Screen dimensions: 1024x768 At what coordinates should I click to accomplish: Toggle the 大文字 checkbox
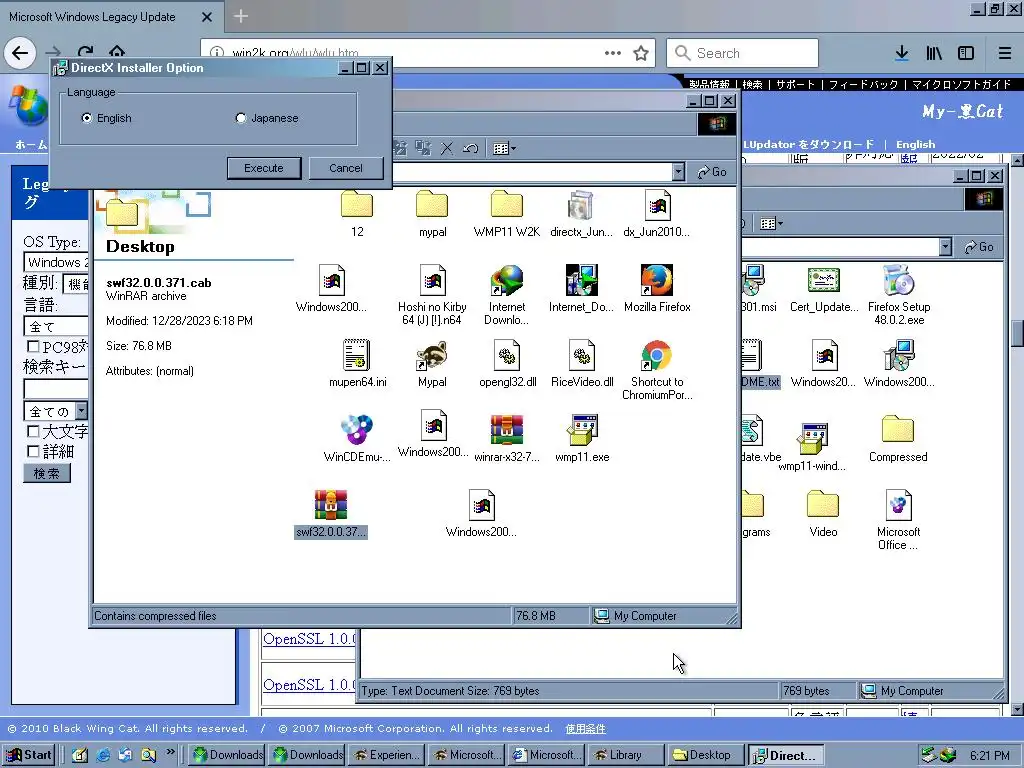[33, 431]
